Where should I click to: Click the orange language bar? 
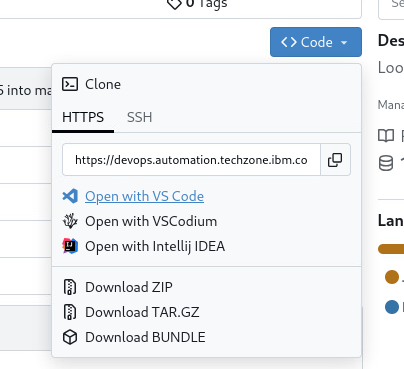pyautogui.click(x=391, y=249)
